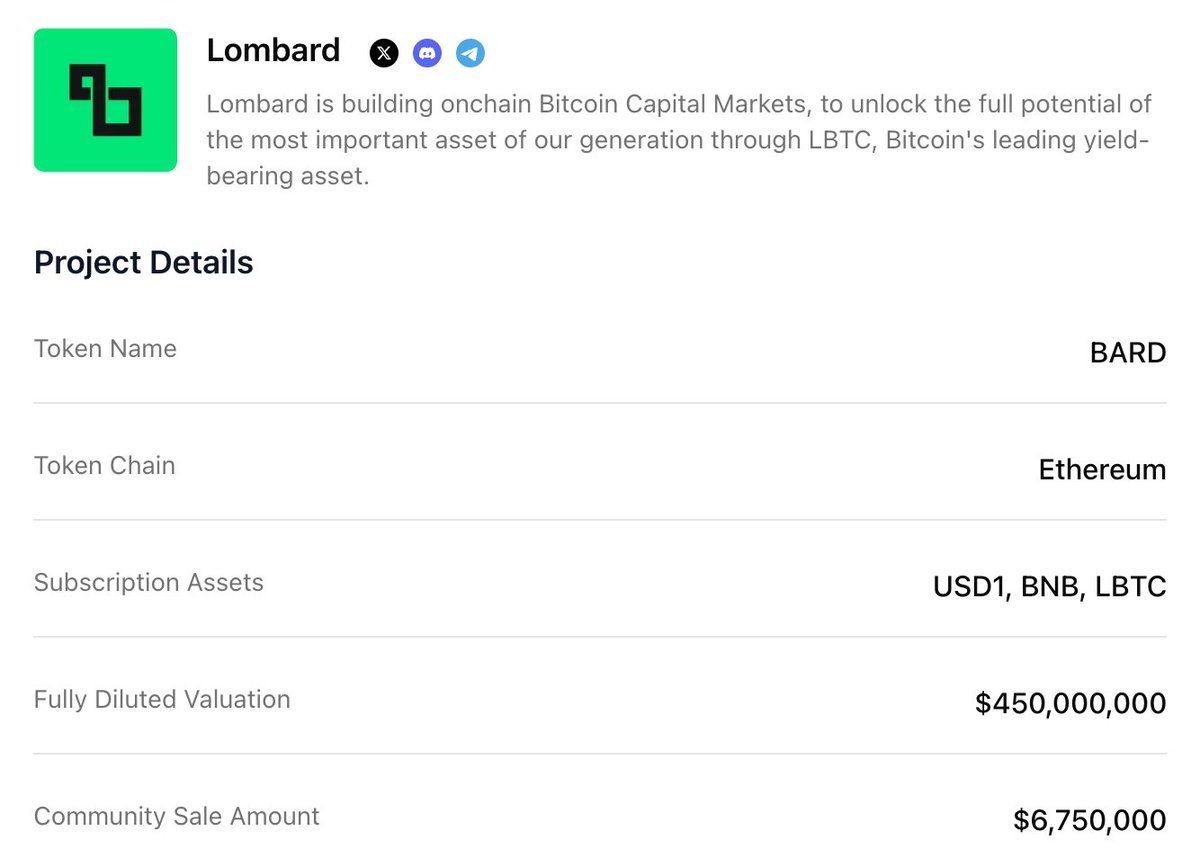Click the Project Details heading
Screen dimensions: 1200x867
click(x=144, y=263)
